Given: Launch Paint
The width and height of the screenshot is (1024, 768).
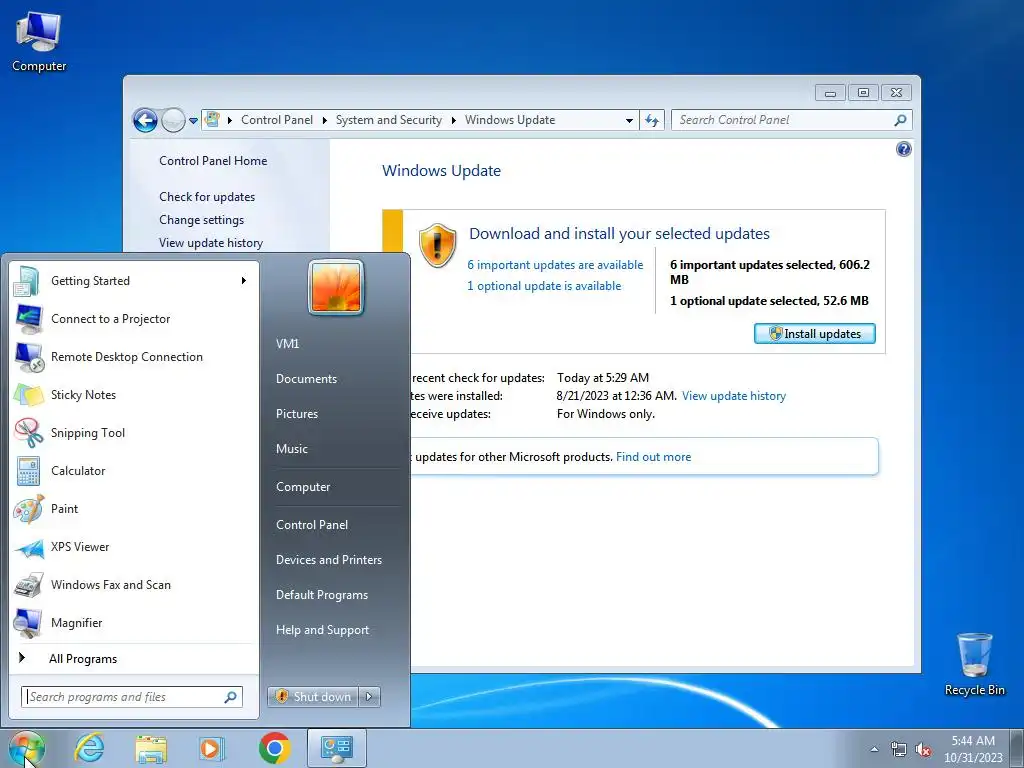Looking at the screenshot, I should [x=133, y=508].
